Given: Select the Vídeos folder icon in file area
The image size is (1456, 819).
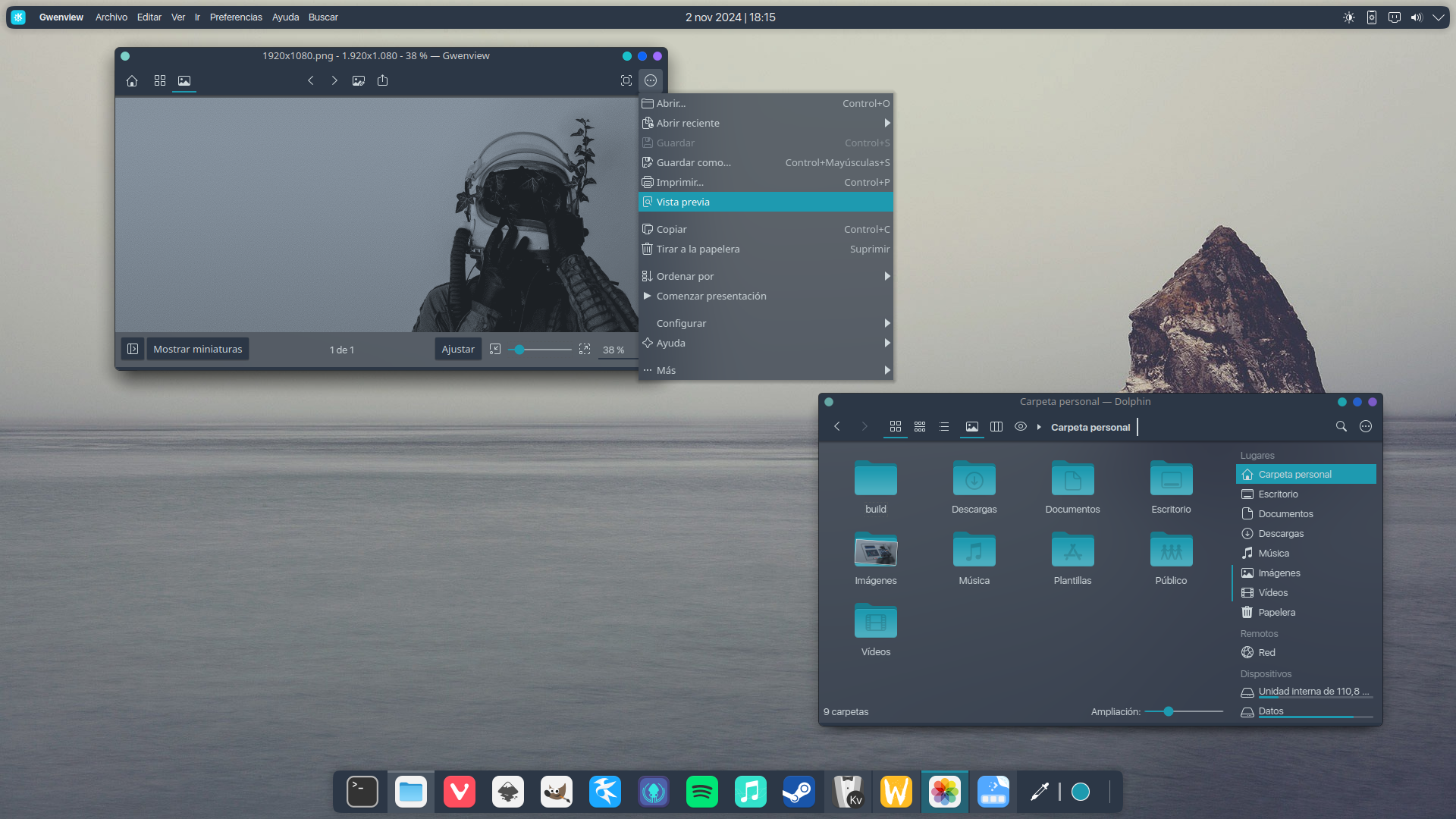Looking at the screenshot, I should tap(876, 621).
